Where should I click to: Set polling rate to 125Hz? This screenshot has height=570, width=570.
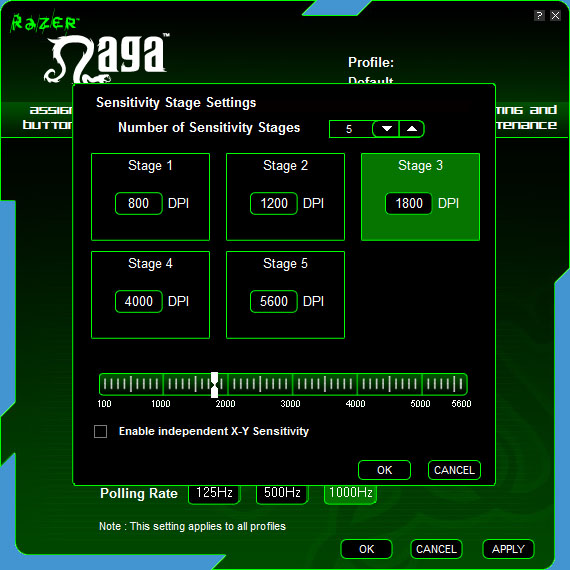pos(214,494)
